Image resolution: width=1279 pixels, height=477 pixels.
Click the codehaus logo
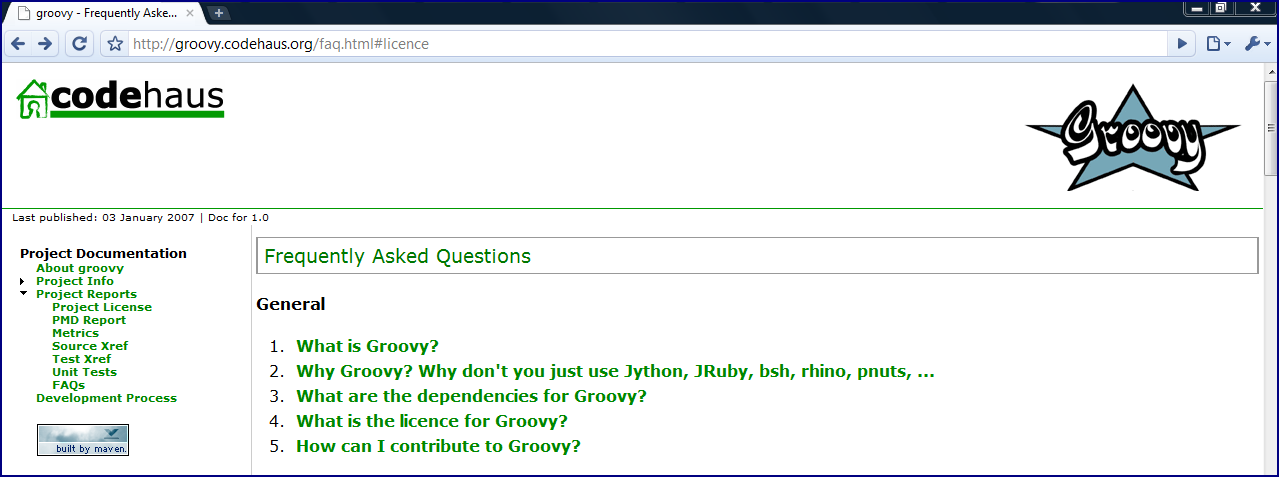pos(120,99)
